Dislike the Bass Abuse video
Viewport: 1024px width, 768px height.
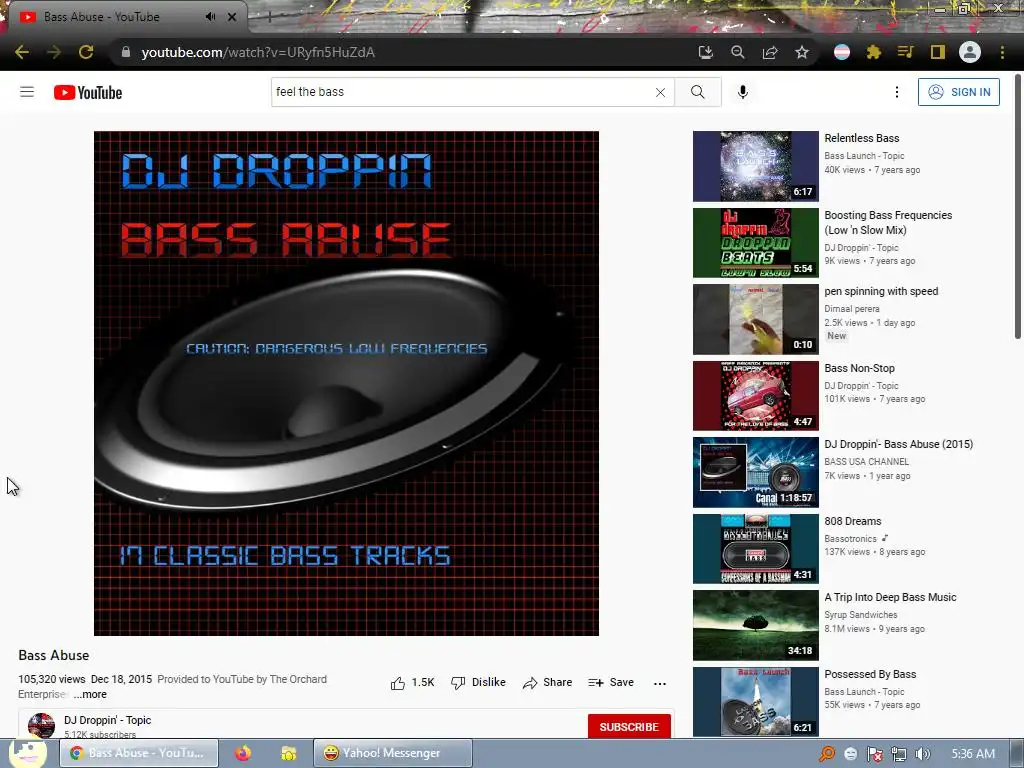point(479,682)
